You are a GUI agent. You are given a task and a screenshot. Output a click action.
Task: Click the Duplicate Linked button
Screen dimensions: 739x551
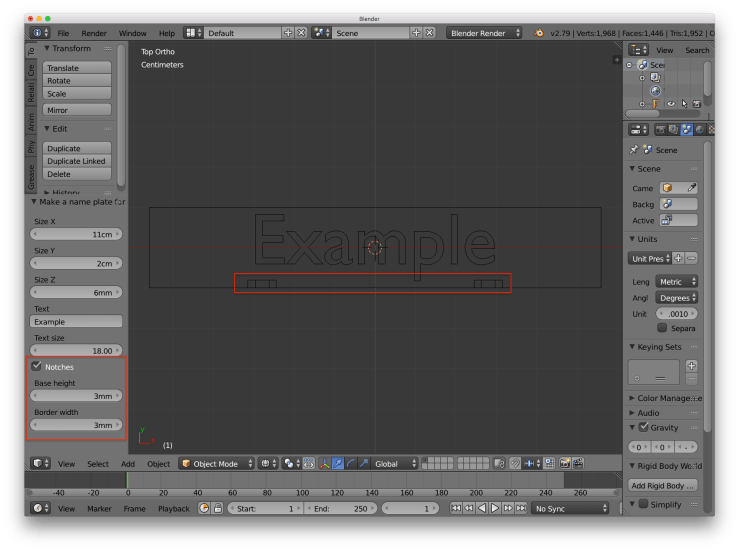click(x=77, y=161)
